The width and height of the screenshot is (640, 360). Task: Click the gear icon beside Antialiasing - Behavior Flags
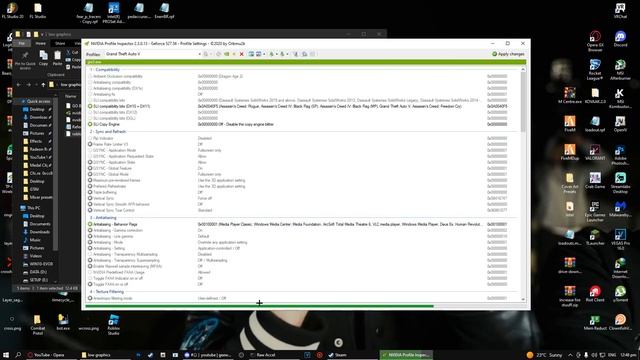point(90,224)
